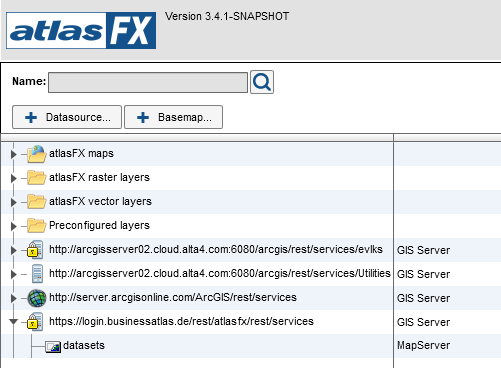Image resolution: width=501 pixels, height=368 pixels.
Task: Expand the evlks services server node
Action: 13,250
